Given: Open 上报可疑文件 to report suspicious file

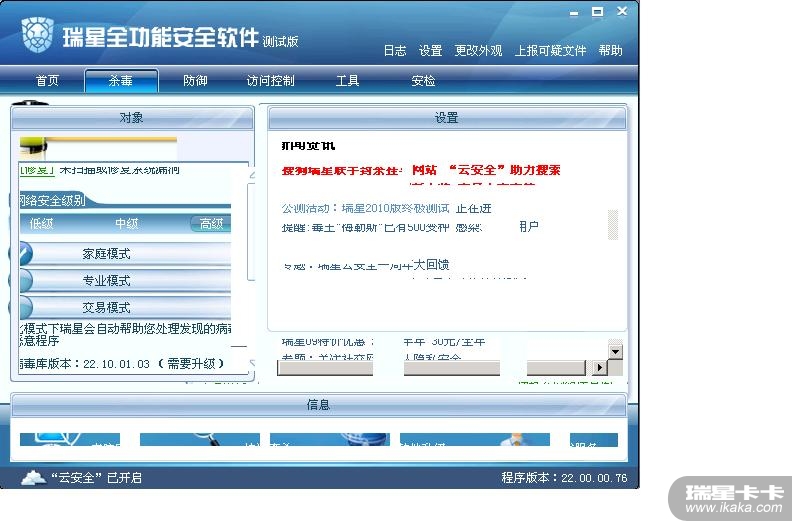Looking at the screenshot, I should pyautogui.click(x=551, y=51).
